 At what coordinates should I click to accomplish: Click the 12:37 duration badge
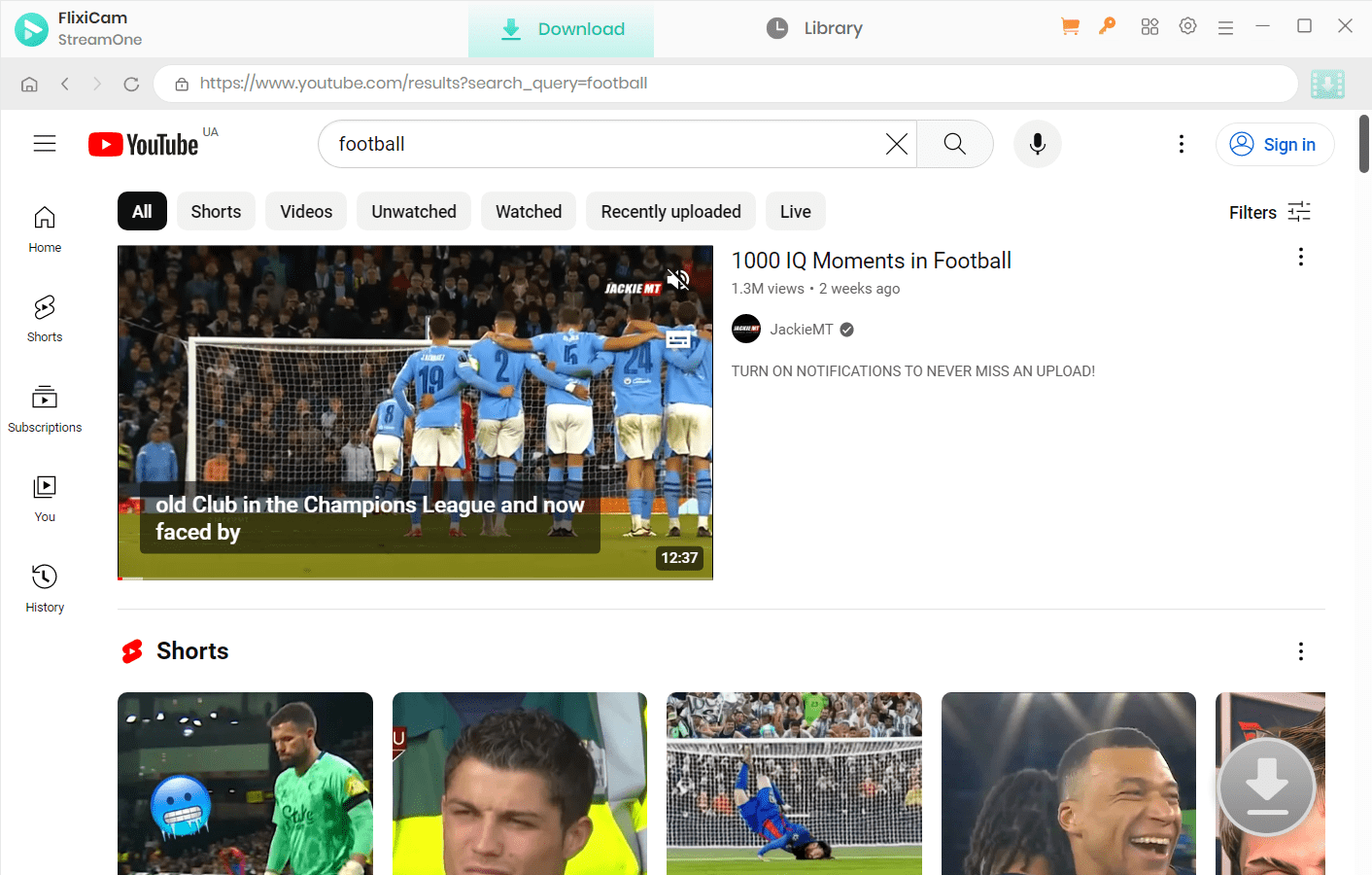tap(680, 558)
